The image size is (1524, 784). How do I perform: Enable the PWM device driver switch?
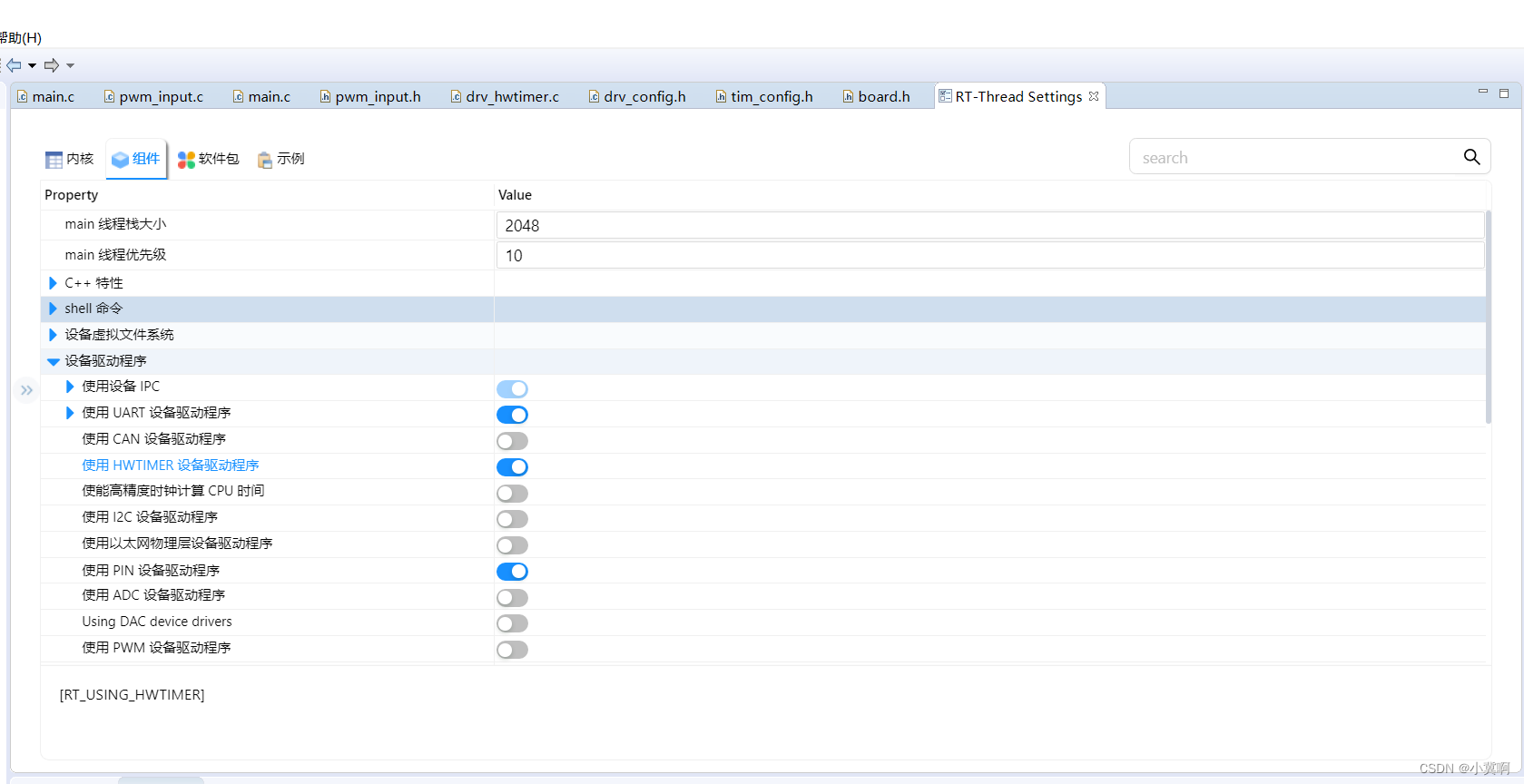click(512, 650)
